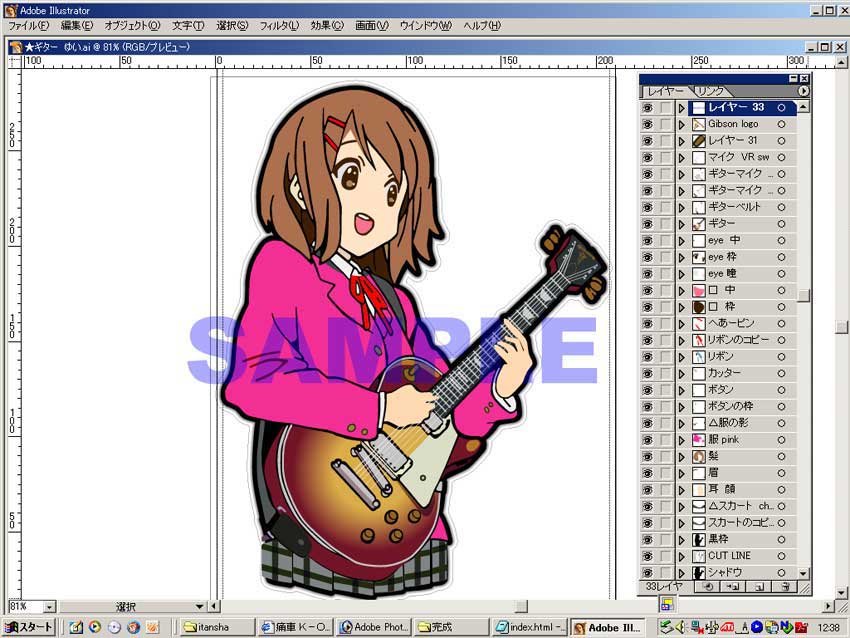Open the ファイル(F) menu
Viewport: 850px width, 638px height.
tap(28, 25)
